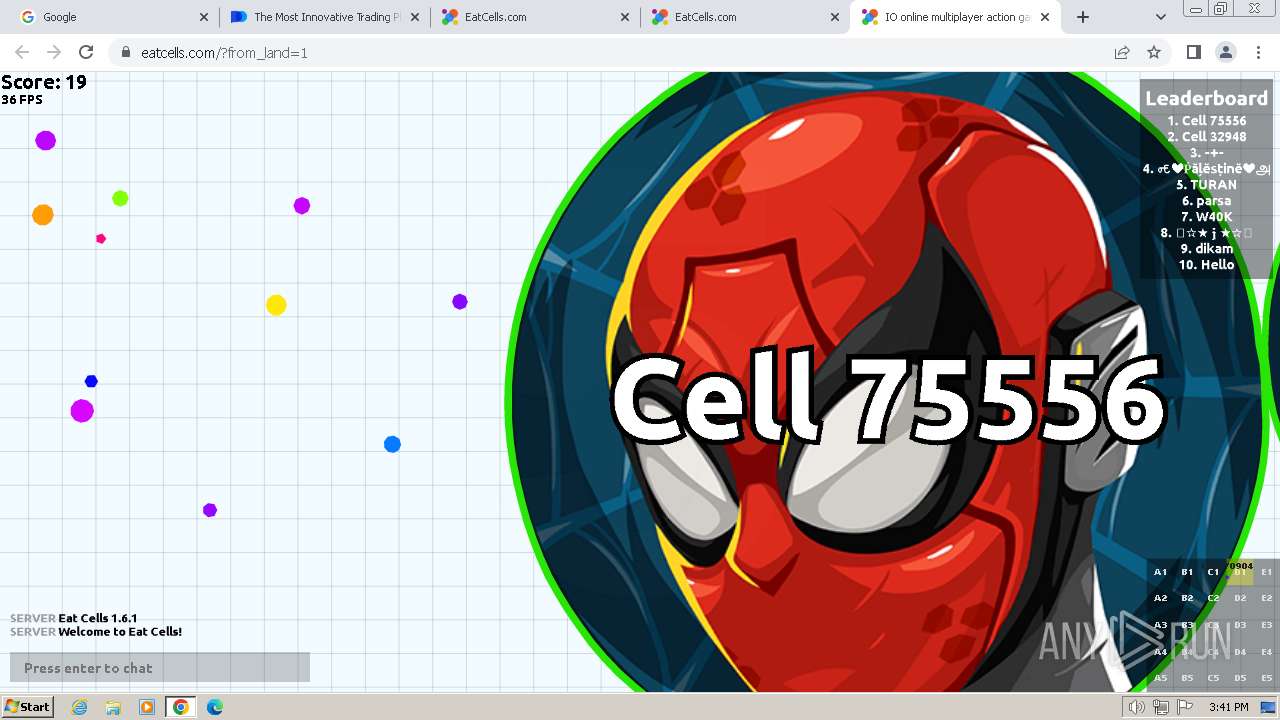This screenshot has height=720, width=1280.
Task: Open the Chrome profile avatar
Action: [x=1225, y=52]
